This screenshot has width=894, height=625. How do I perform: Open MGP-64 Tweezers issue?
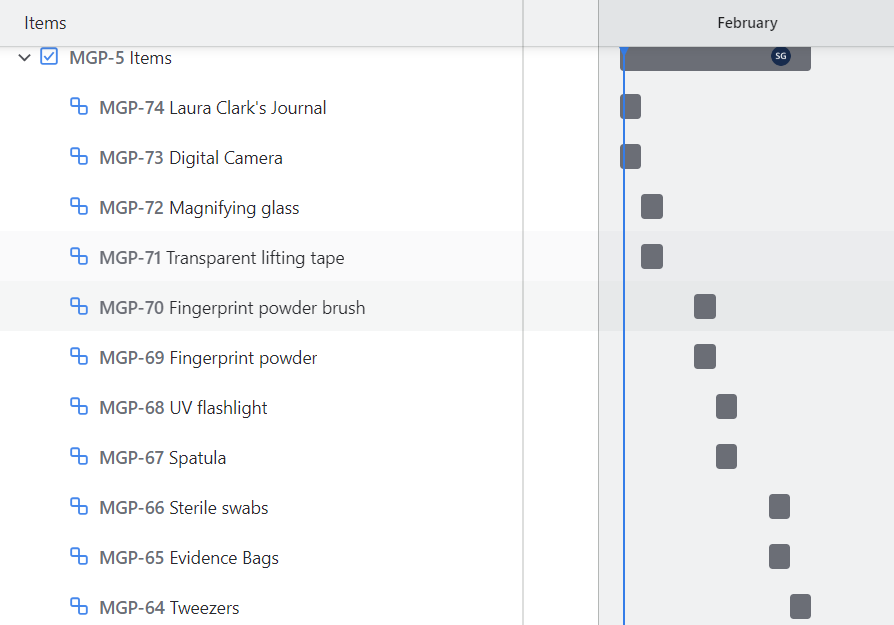169,608
